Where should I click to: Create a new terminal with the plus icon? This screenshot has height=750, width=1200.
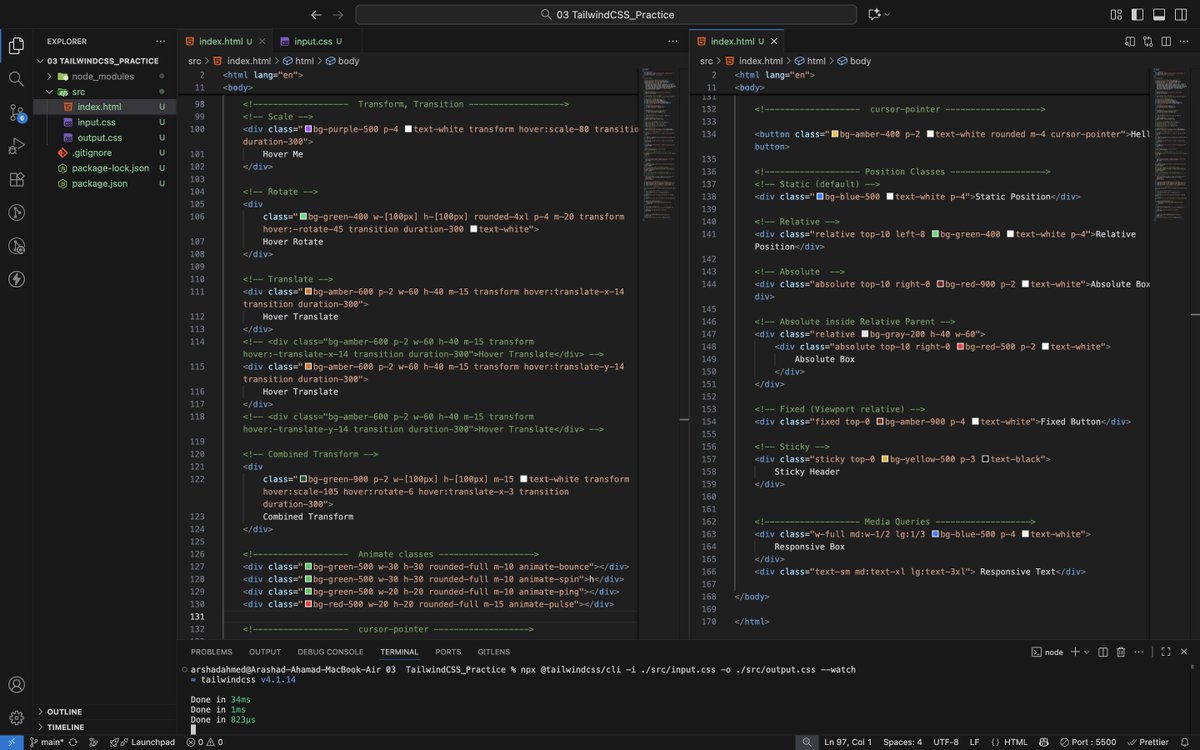(x=1076, y=651)
